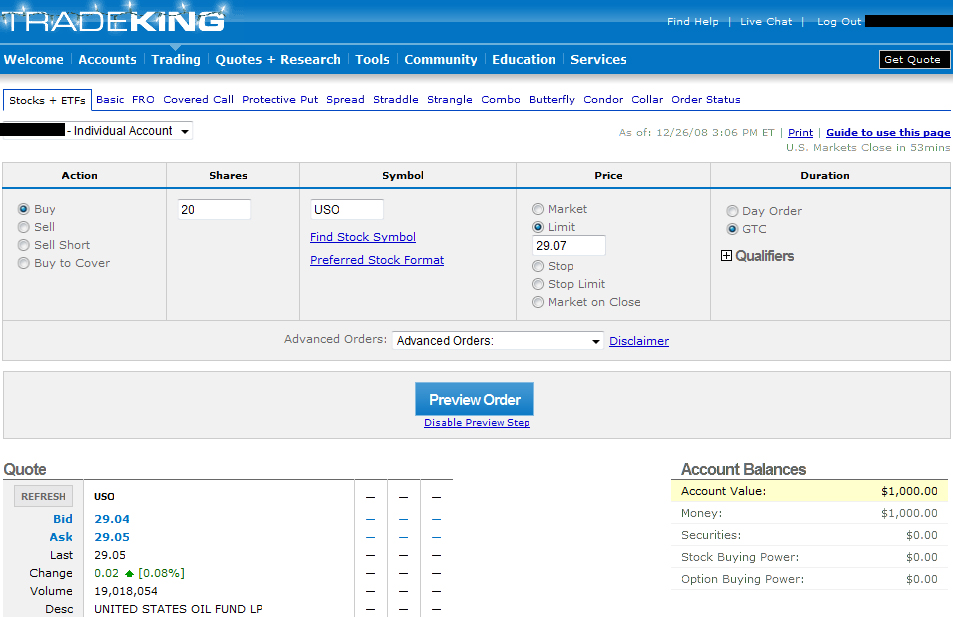The height and width of the screenshot is (617, 953).
Task: Open the Covered Call tab
Action: (x=198, y=100)
